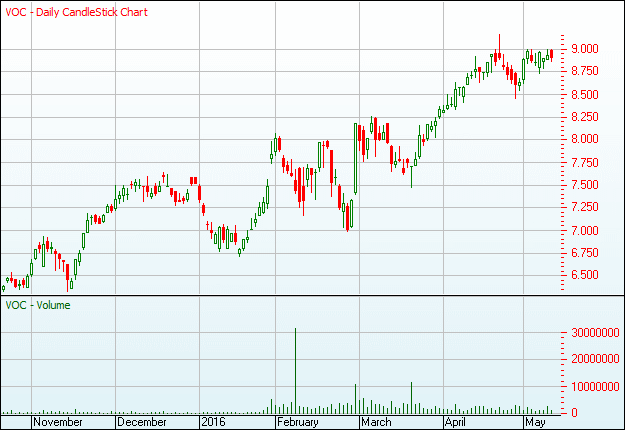Click the February date axis label
Viewport: 625px width, 430px height.
click(298, 422)
